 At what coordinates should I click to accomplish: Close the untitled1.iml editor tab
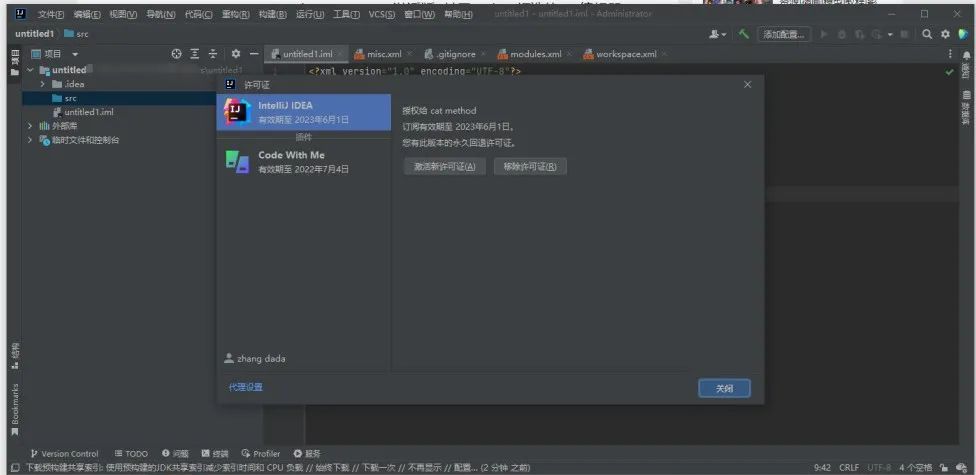click(x=340, y=54)
